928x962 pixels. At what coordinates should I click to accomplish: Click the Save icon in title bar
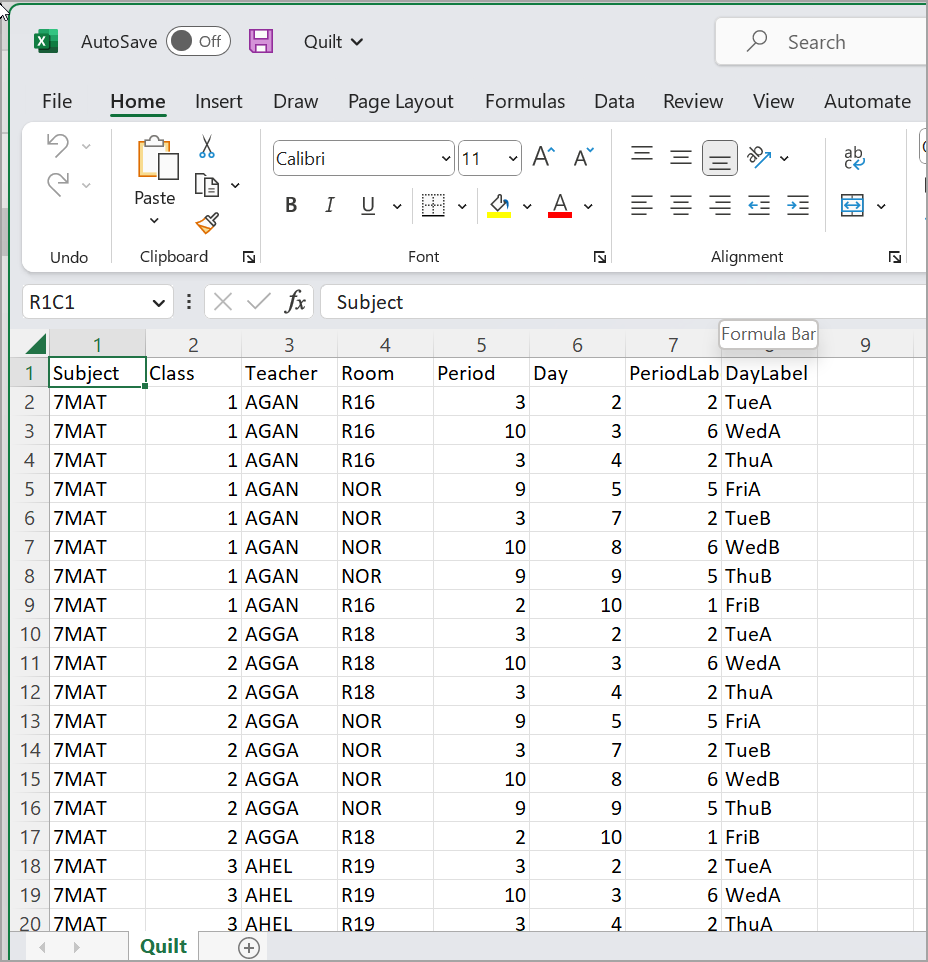click(261, 41)
